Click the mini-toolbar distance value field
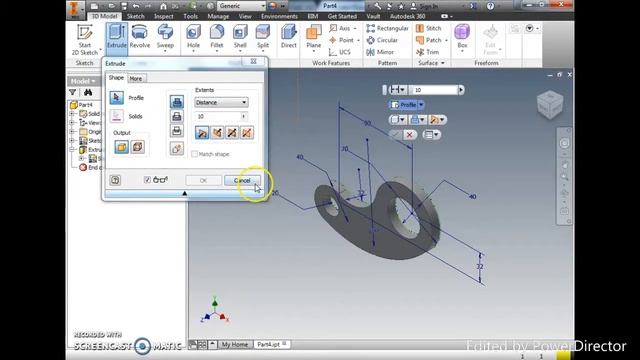The height and width of the screenshot is (360, 640). [433, 90]
